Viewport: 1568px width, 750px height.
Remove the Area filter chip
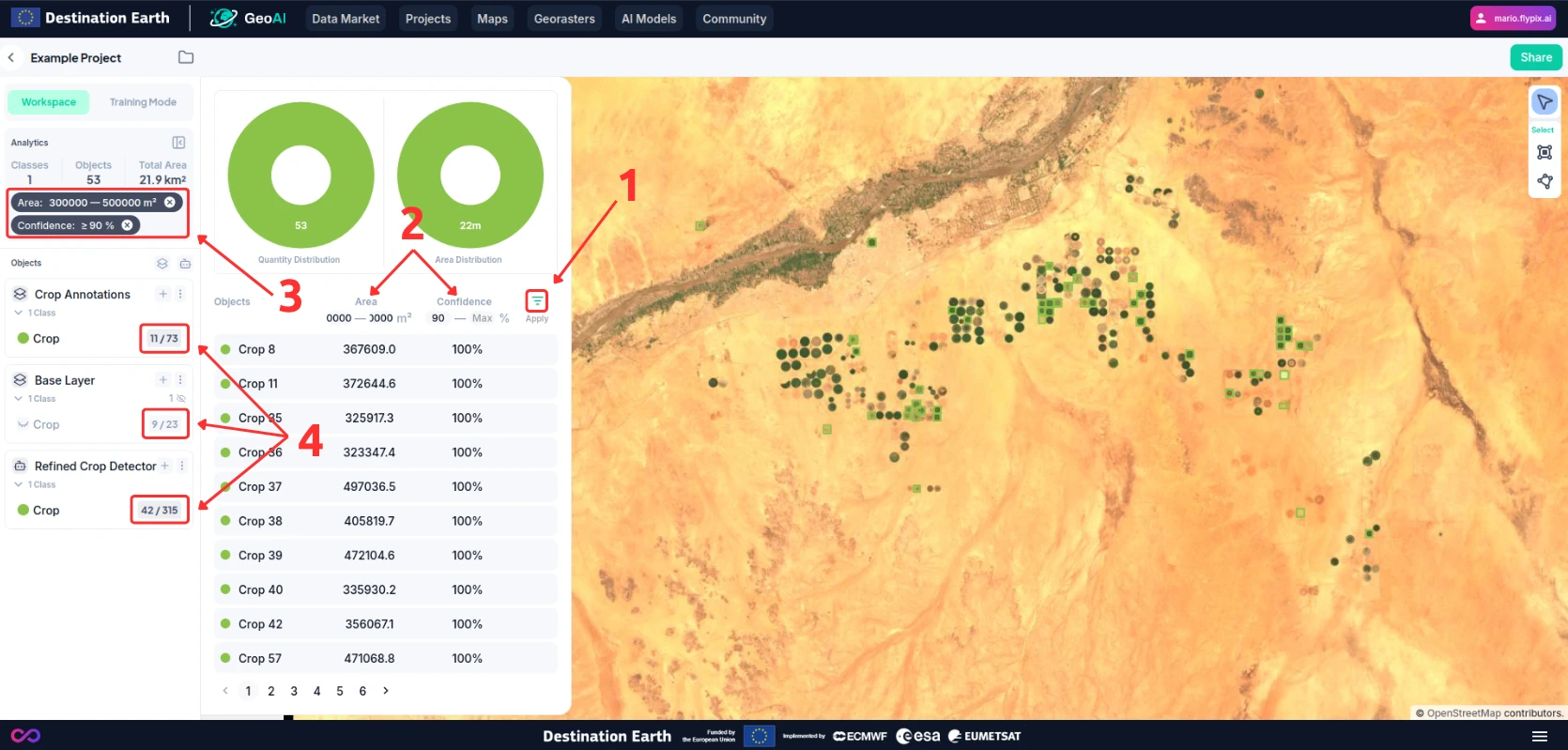coord(170,203)
